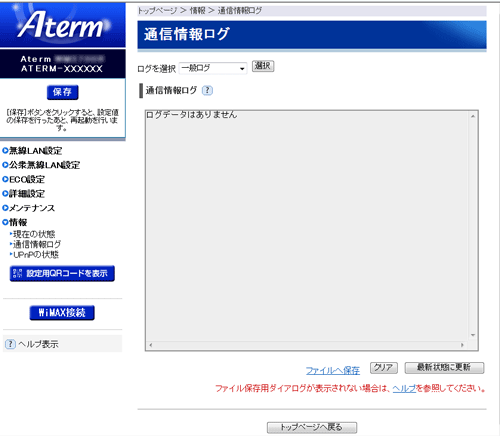Open the ログを選択 dropdown showing 一般ログ
The image size is (500, 436).
pyautogui.click(x=213, y=68)
